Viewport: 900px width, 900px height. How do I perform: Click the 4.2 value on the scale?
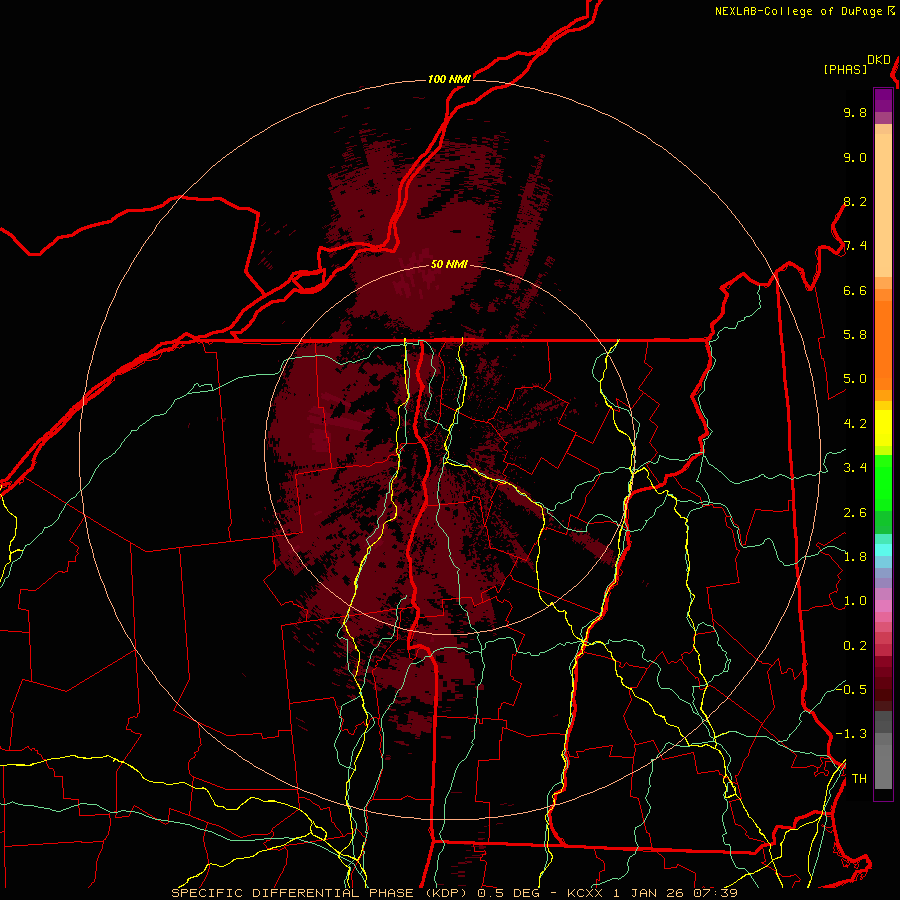(855, 424)
